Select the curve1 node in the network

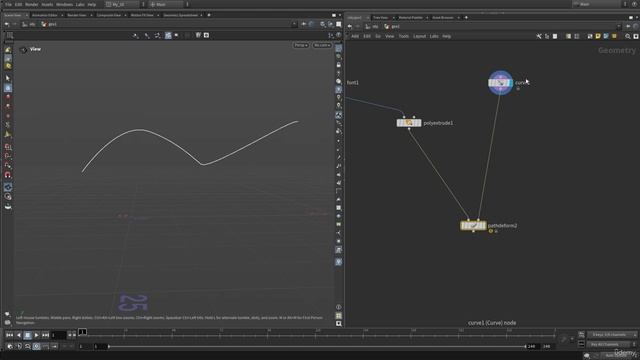click(x=500, y=83)
